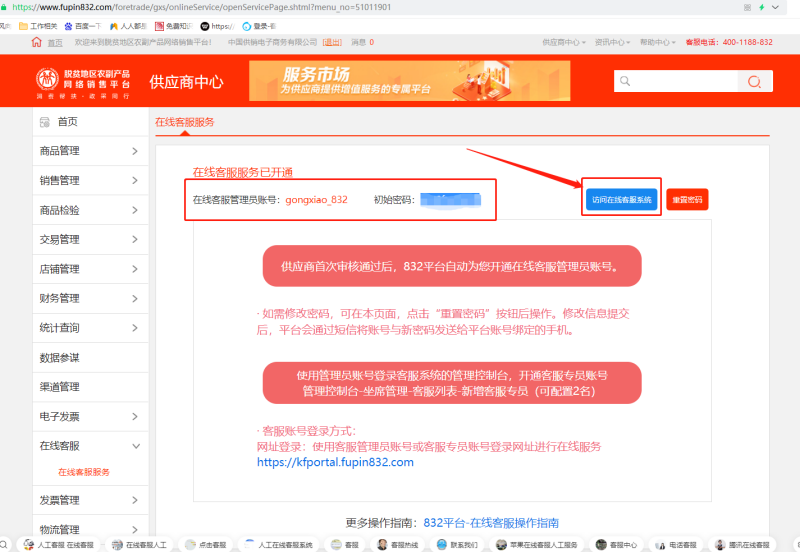Select 在线客服服务 submenu item
The width and height of the screenshot is (800, 552).
[84, 472]
